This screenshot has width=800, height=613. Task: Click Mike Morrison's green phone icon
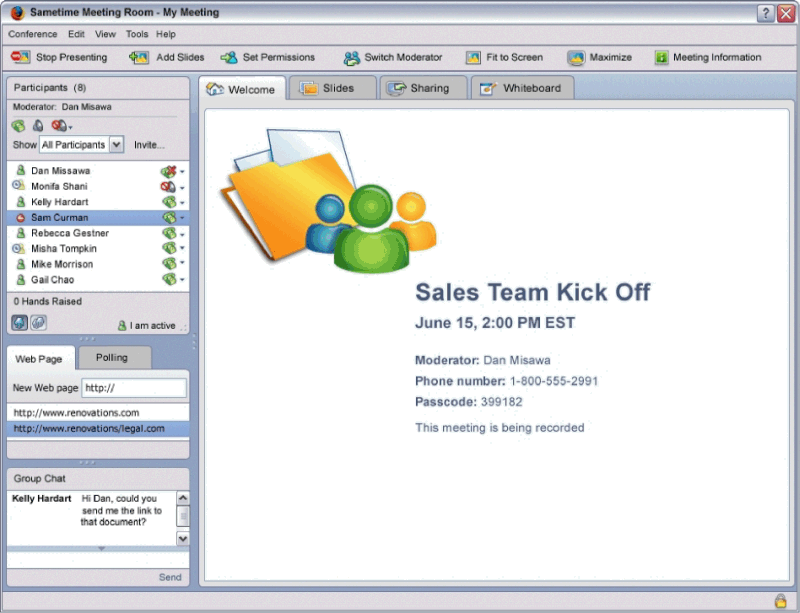click(x=169, y=264)
